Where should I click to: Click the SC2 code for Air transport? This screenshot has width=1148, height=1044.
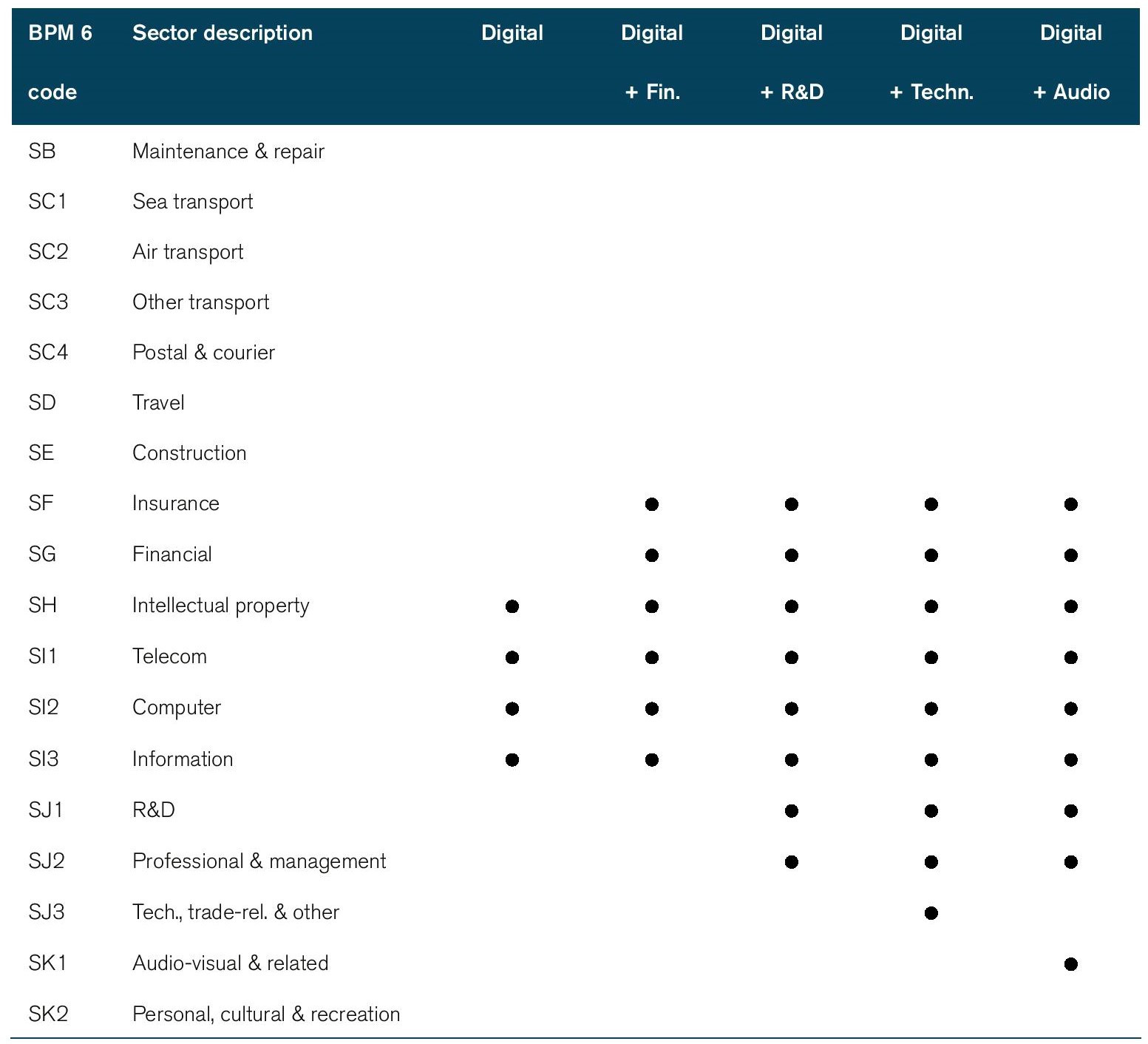(x=48, y=252)
